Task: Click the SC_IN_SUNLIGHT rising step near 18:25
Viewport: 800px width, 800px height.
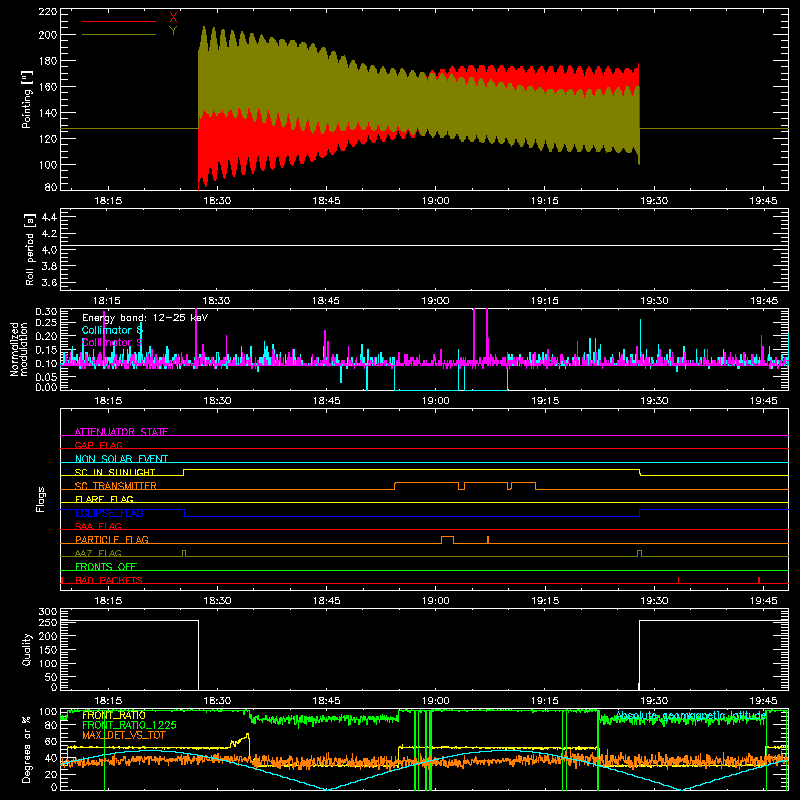Action: (x=184, y=472)
